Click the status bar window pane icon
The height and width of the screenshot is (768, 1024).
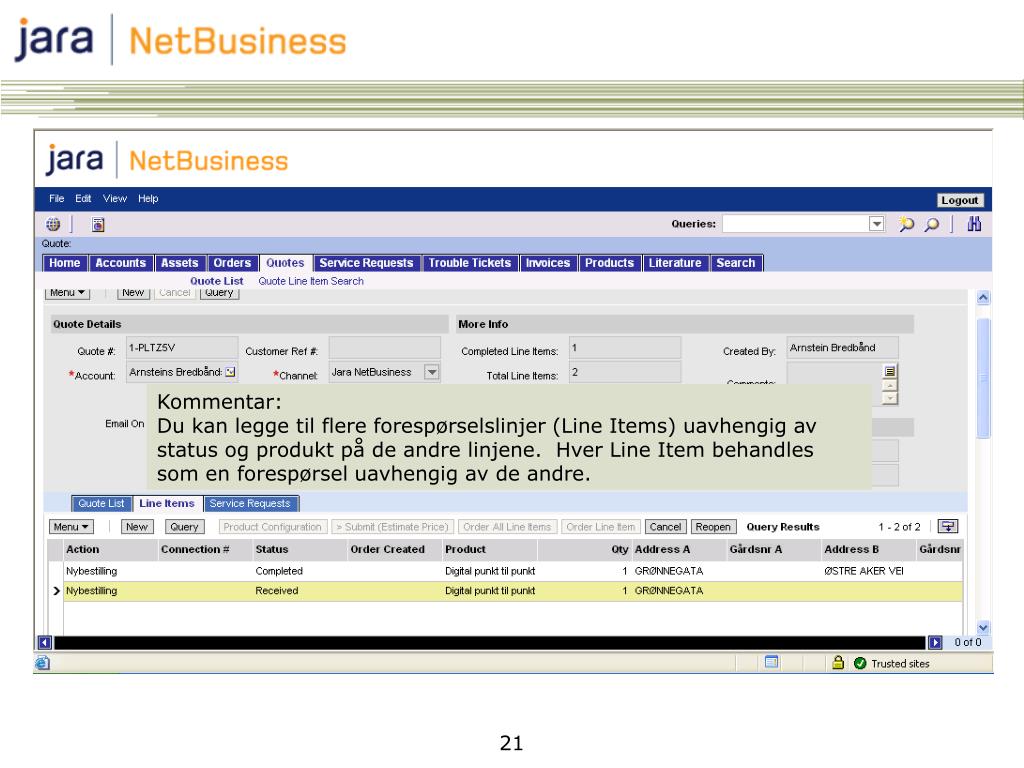[771, 662]
